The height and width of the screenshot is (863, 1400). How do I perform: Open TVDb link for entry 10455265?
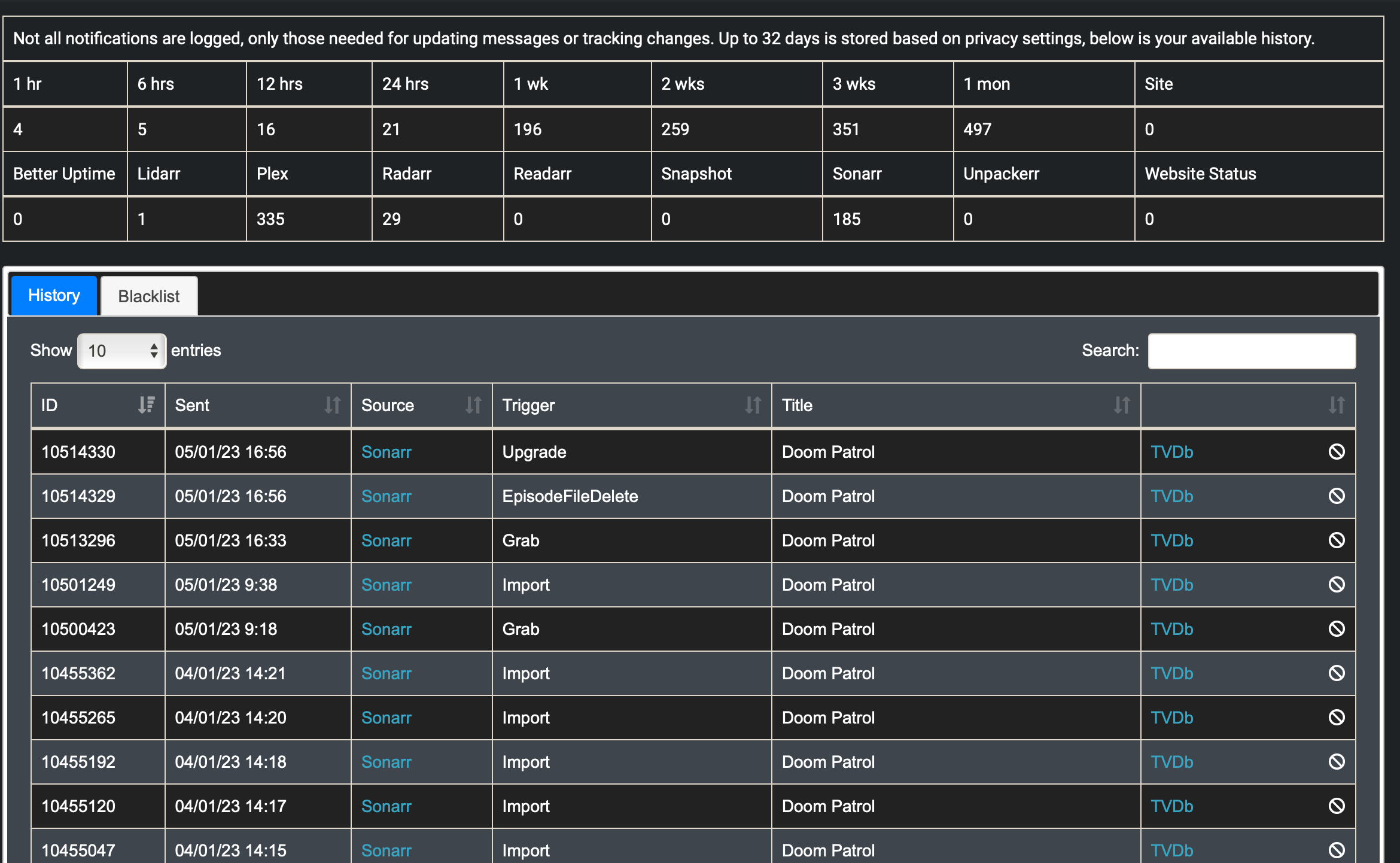pos(1171,718)
